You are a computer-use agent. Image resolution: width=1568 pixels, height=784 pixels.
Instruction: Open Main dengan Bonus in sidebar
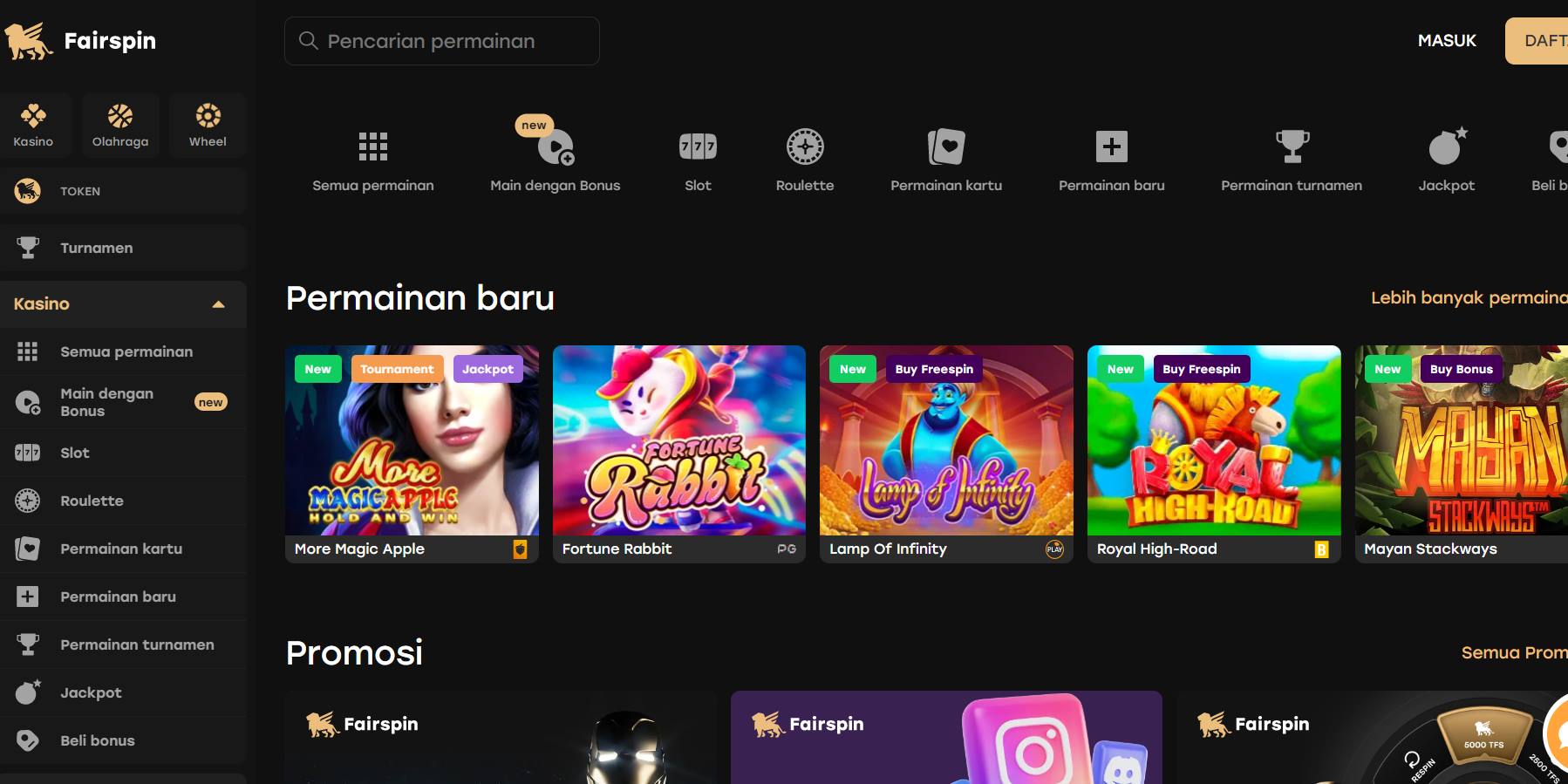click(x=123, y=402)
